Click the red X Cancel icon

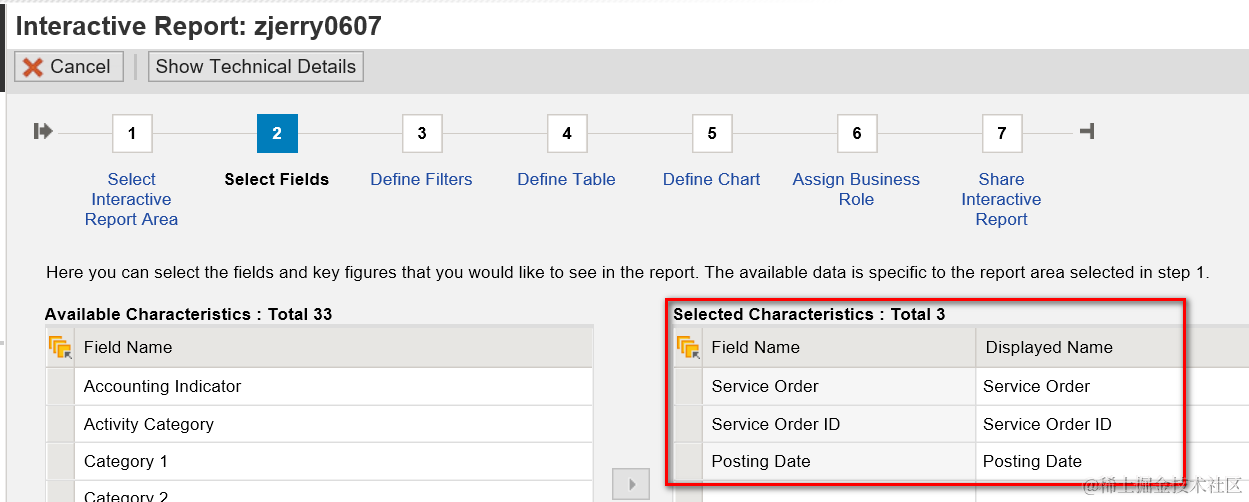point(33,67)
